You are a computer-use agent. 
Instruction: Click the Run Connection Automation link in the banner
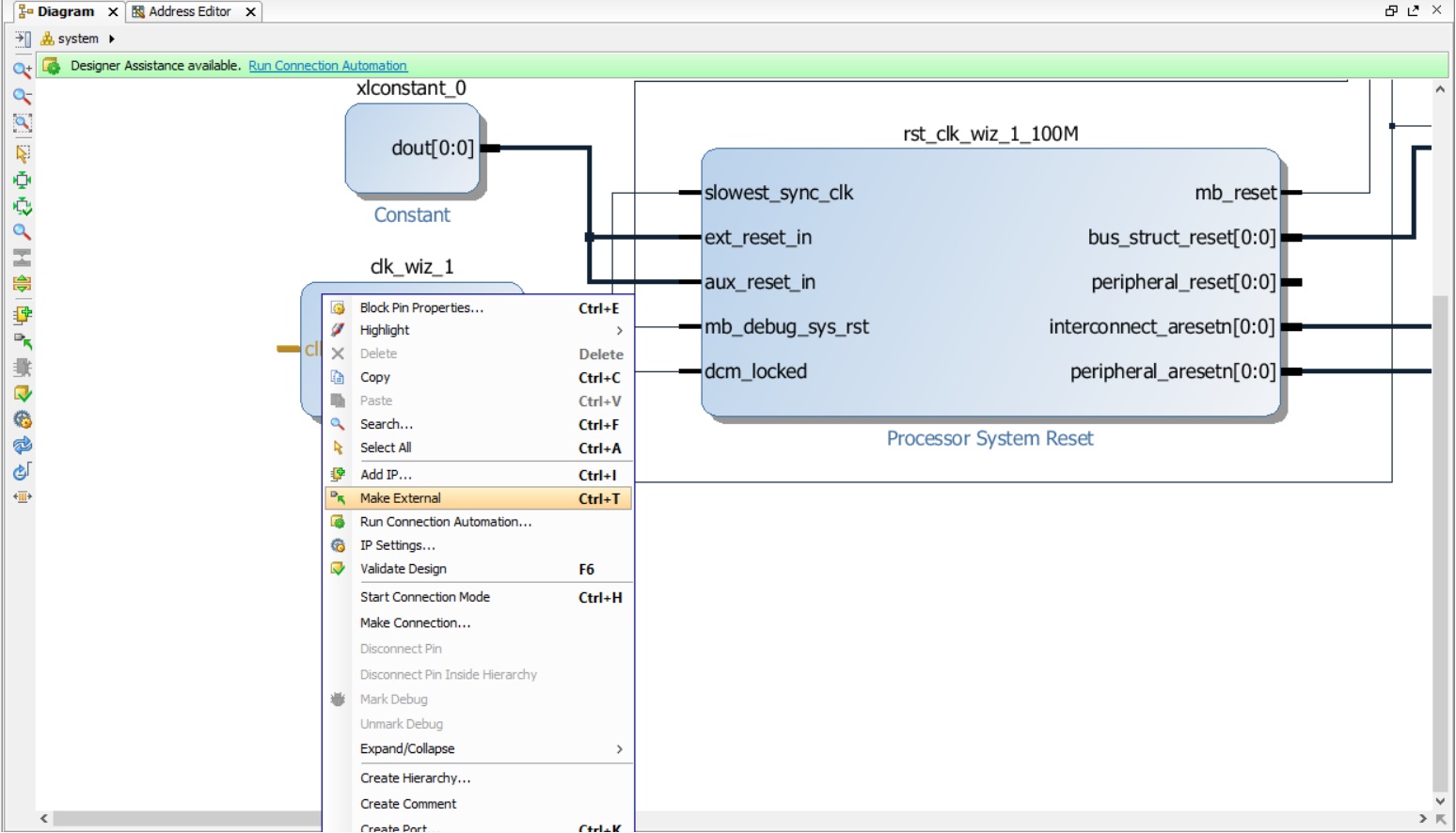tap(327, 66)
